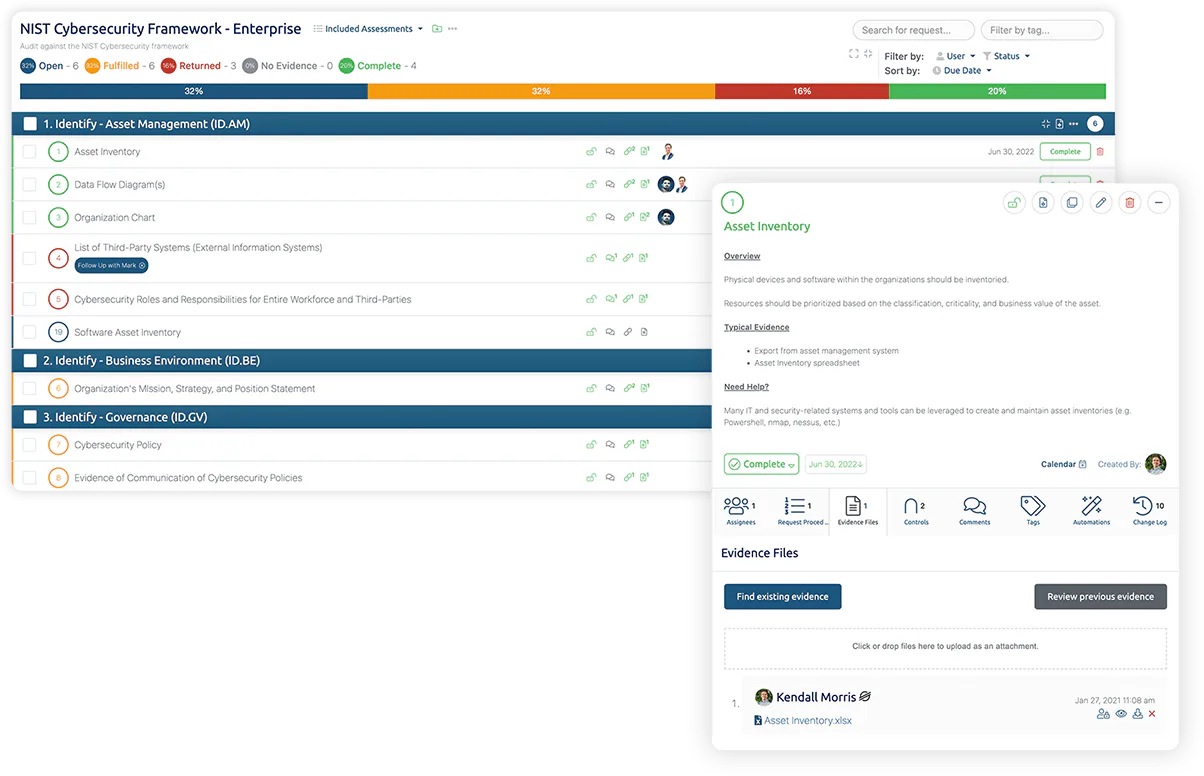This screenshot has width=1204, height=776.
Task: Click the green 20% Complete progress segment
Action: click(x=997, y=91)
